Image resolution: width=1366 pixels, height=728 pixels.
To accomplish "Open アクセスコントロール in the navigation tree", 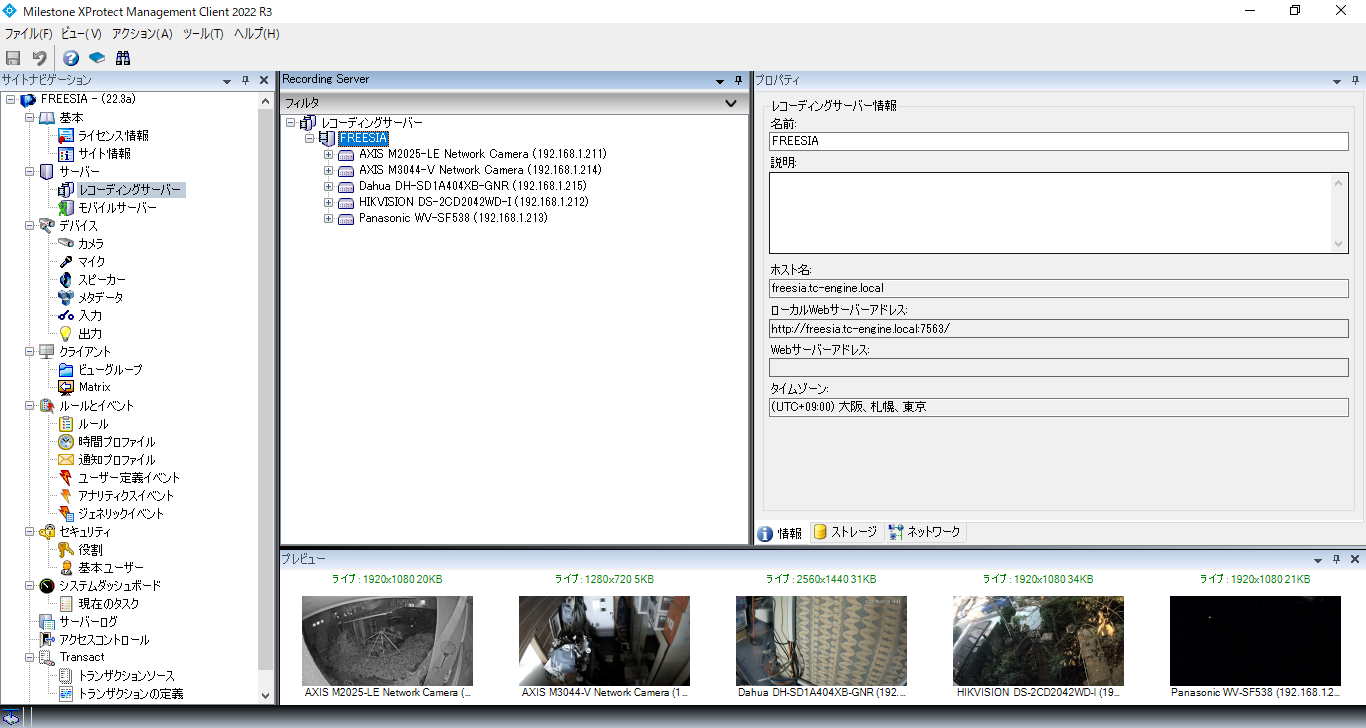I will 104,640.
